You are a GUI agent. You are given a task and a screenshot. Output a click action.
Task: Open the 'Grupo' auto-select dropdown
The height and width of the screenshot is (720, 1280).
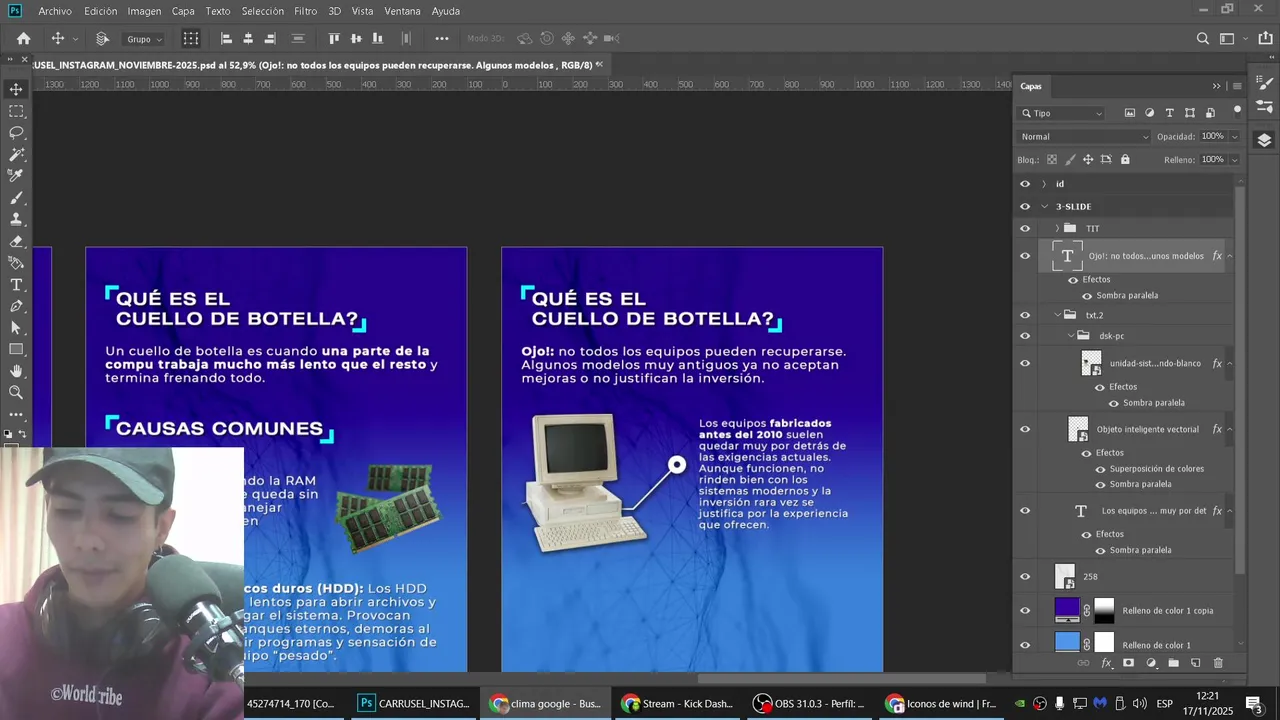[x=144, y=39]
